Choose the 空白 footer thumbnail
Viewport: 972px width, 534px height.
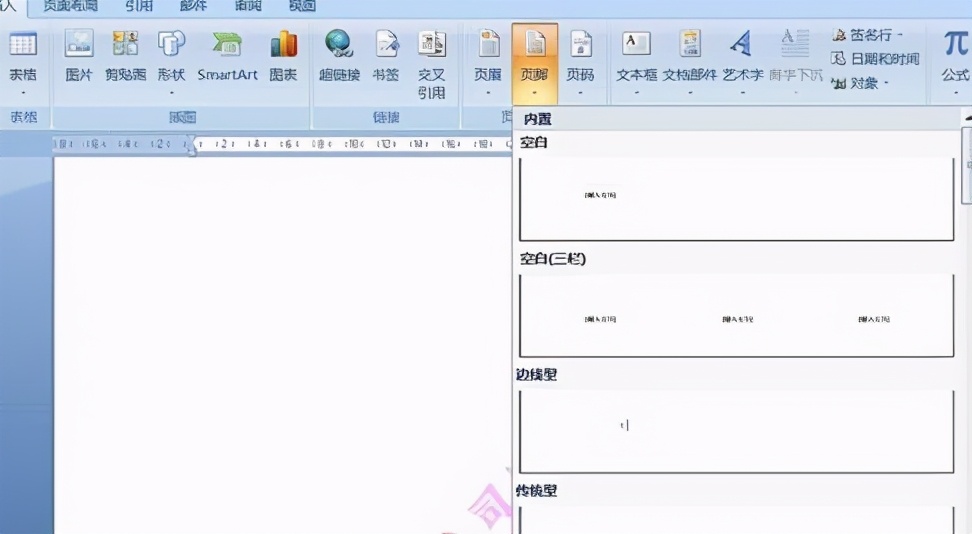736,198
